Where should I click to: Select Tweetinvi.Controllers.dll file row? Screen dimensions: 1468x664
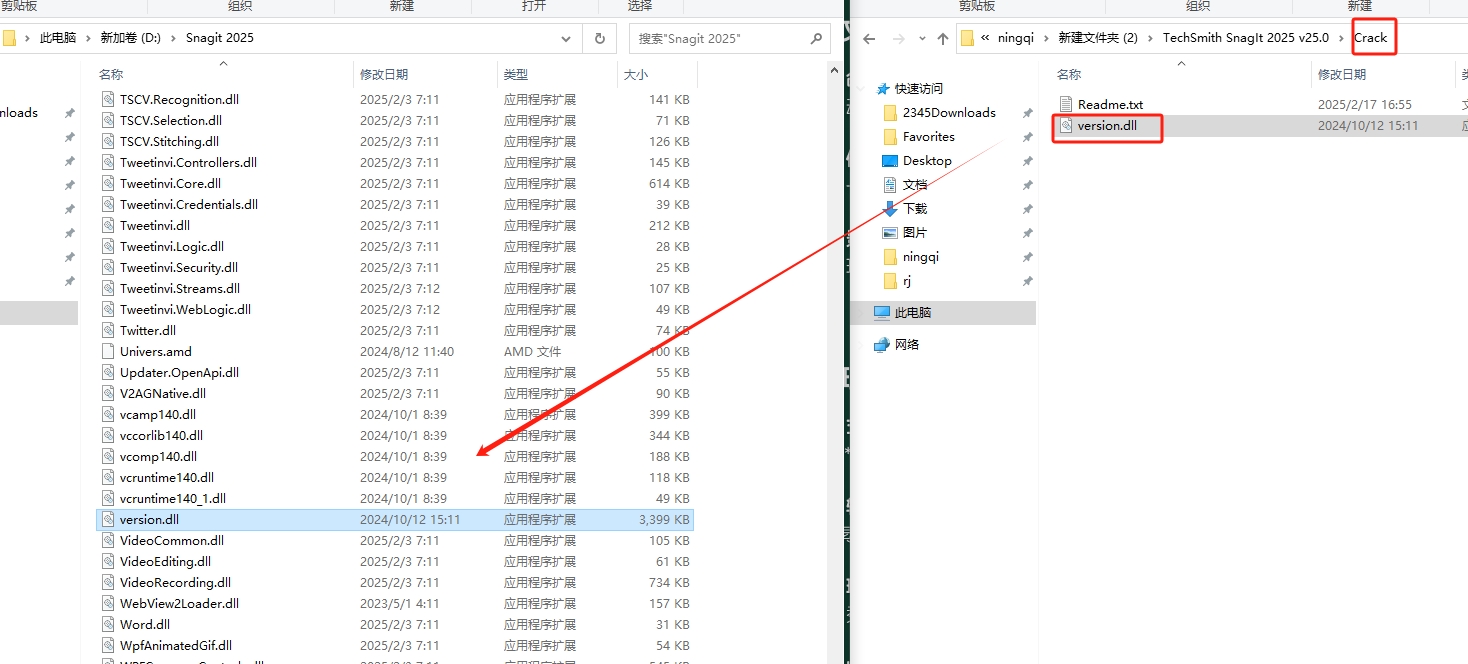[x=394, y=162]
